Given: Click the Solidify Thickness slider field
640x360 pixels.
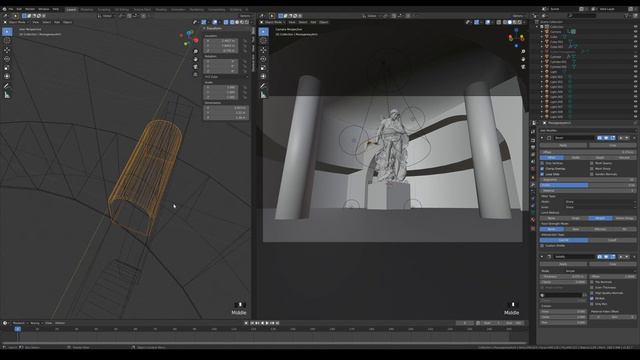Looking at the screenshot, I should point(563,277).
